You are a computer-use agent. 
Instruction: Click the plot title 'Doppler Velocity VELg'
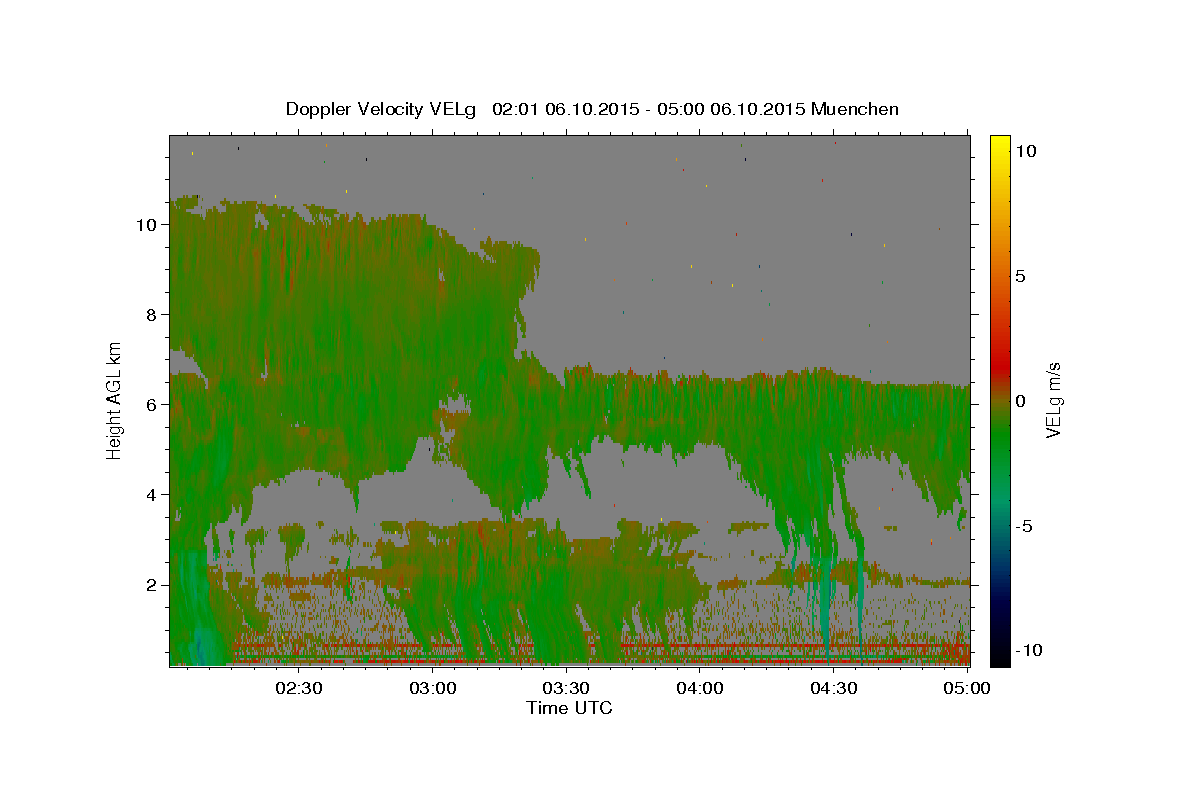382,109
